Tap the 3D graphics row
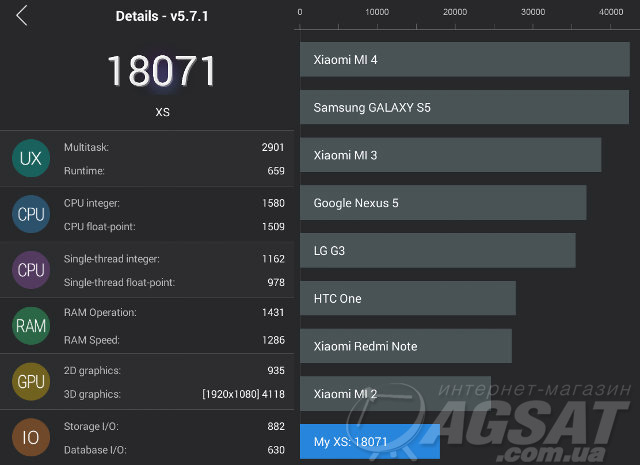 pyautogui.click(x=174, y=394)
